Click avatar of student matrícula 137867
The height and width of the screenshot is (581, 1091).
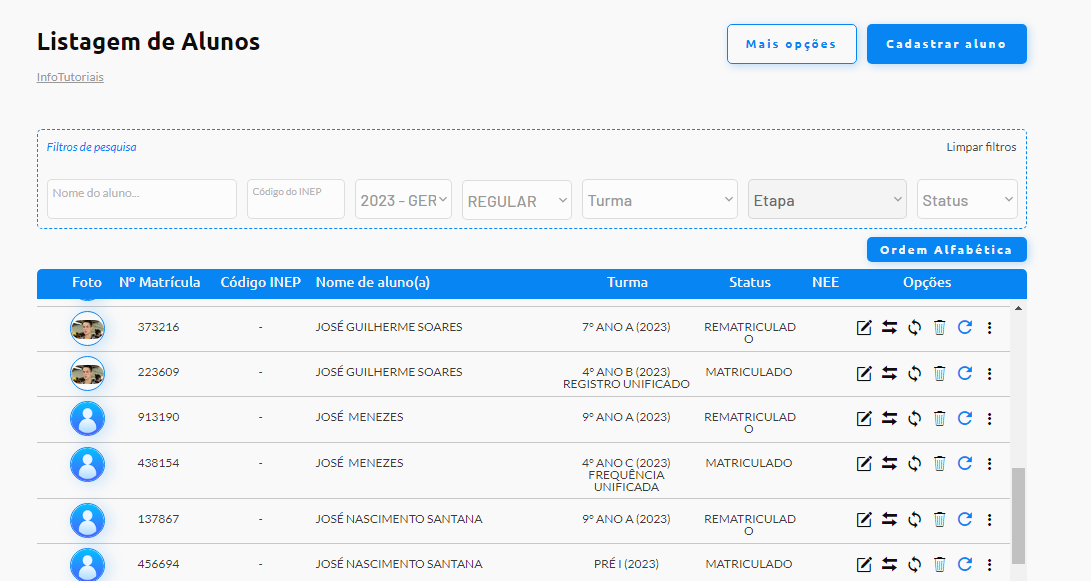coord(88,520)
